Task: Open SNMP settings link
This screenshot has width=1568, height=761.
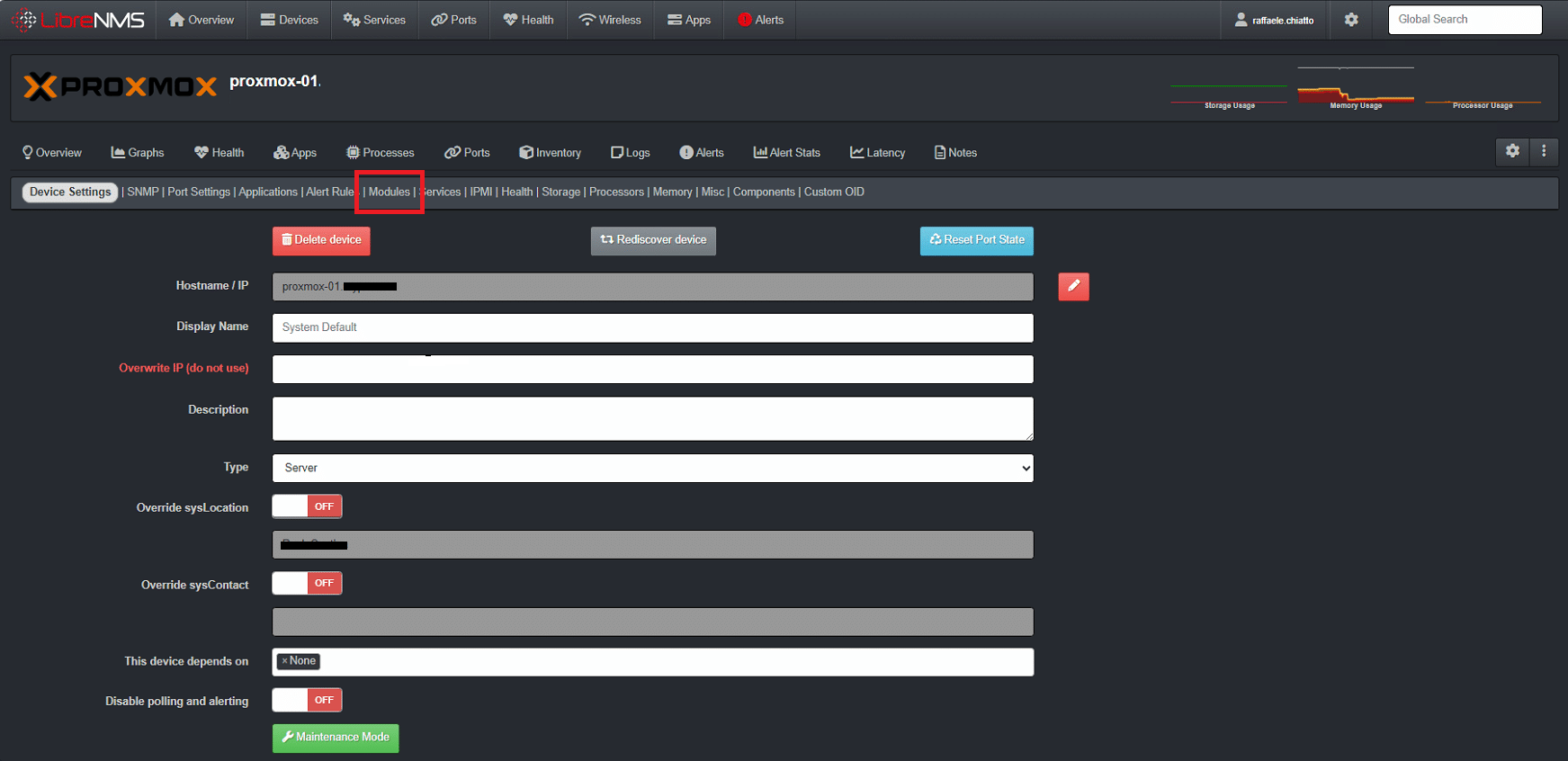Action: pyautogui.click(x=143, y=192)
